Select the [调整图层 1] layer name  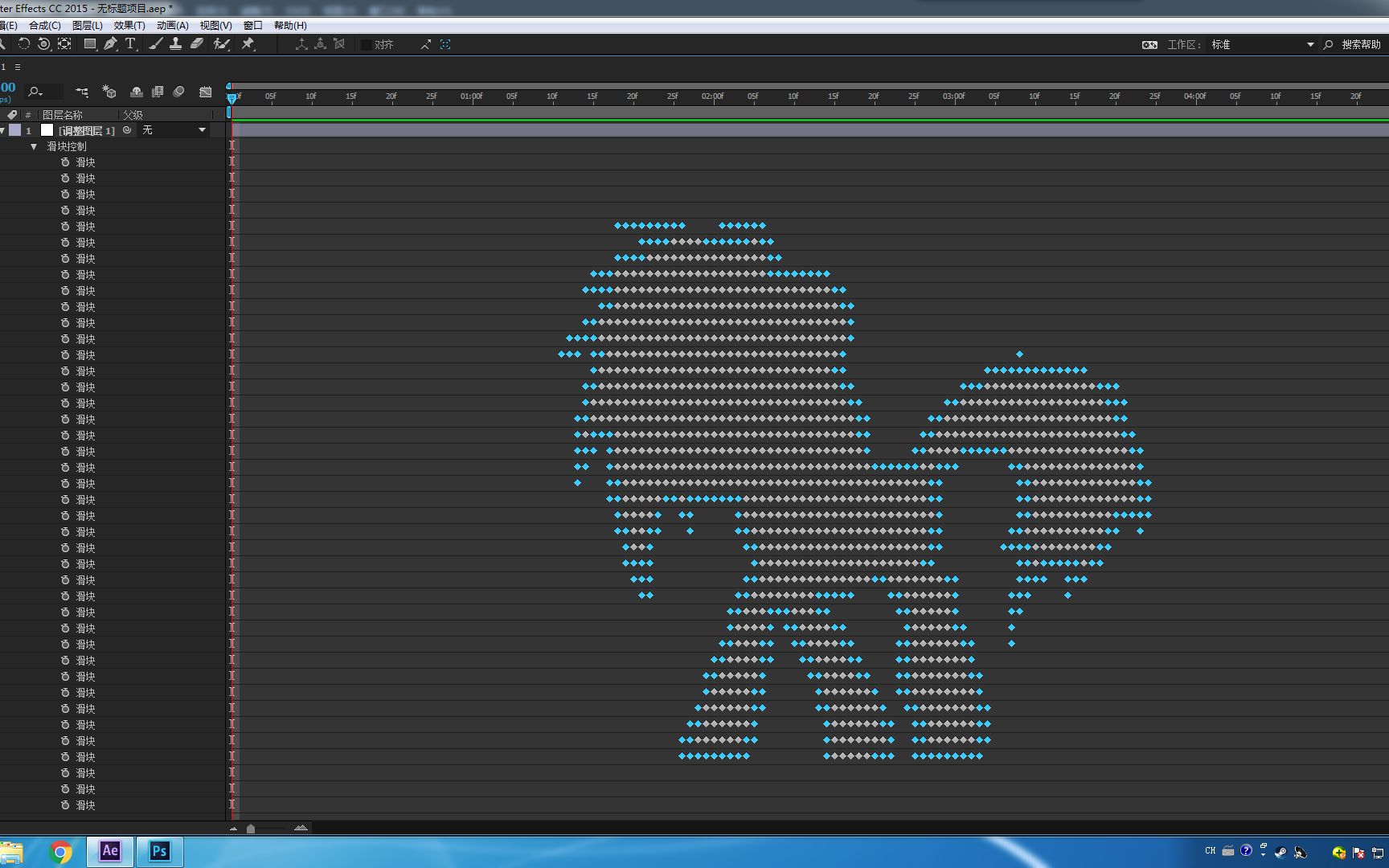tap(86, 130)
